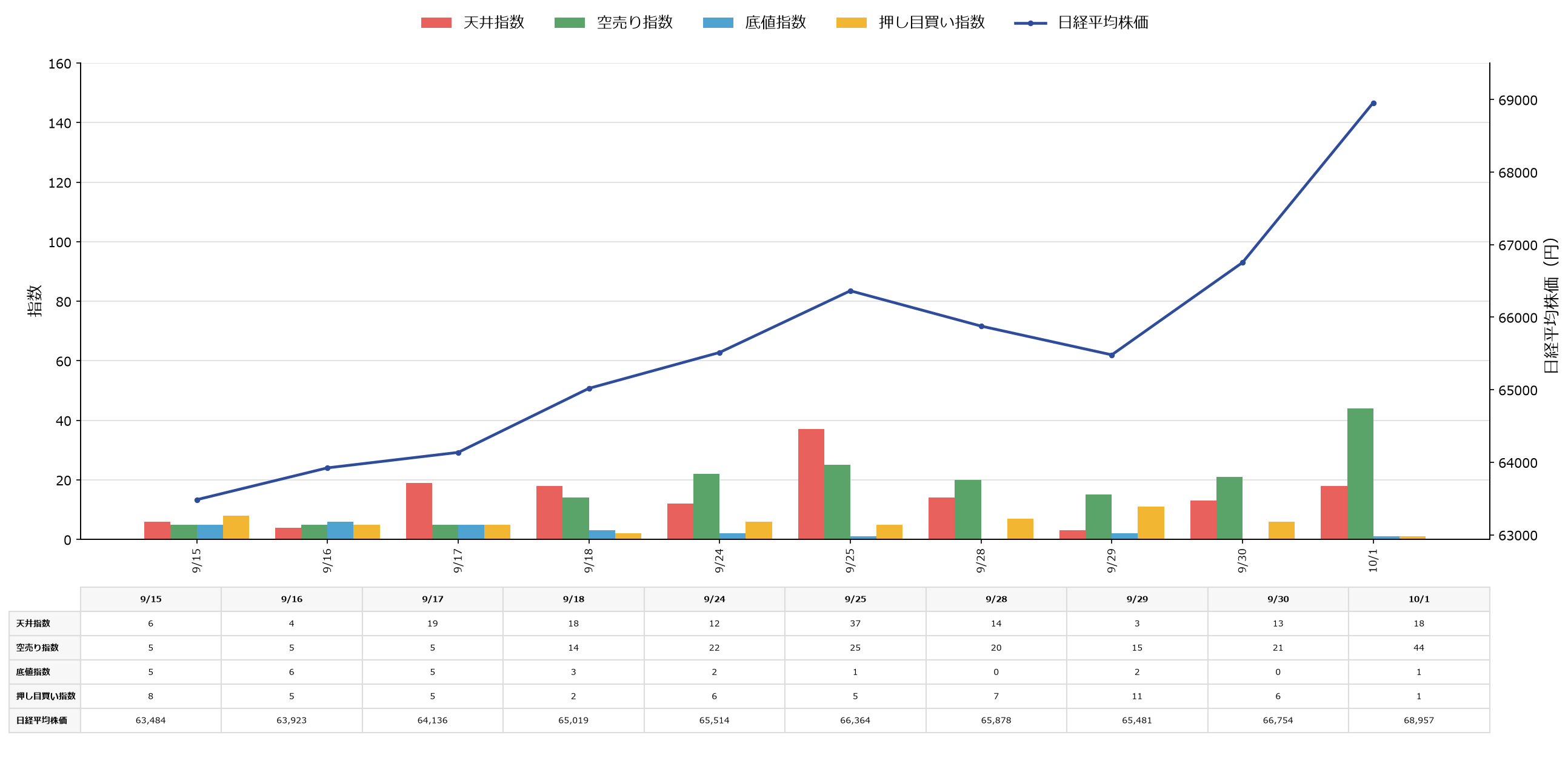
Task: Click the 9/30 x-axis tick label
Action: click(1243, 561)
